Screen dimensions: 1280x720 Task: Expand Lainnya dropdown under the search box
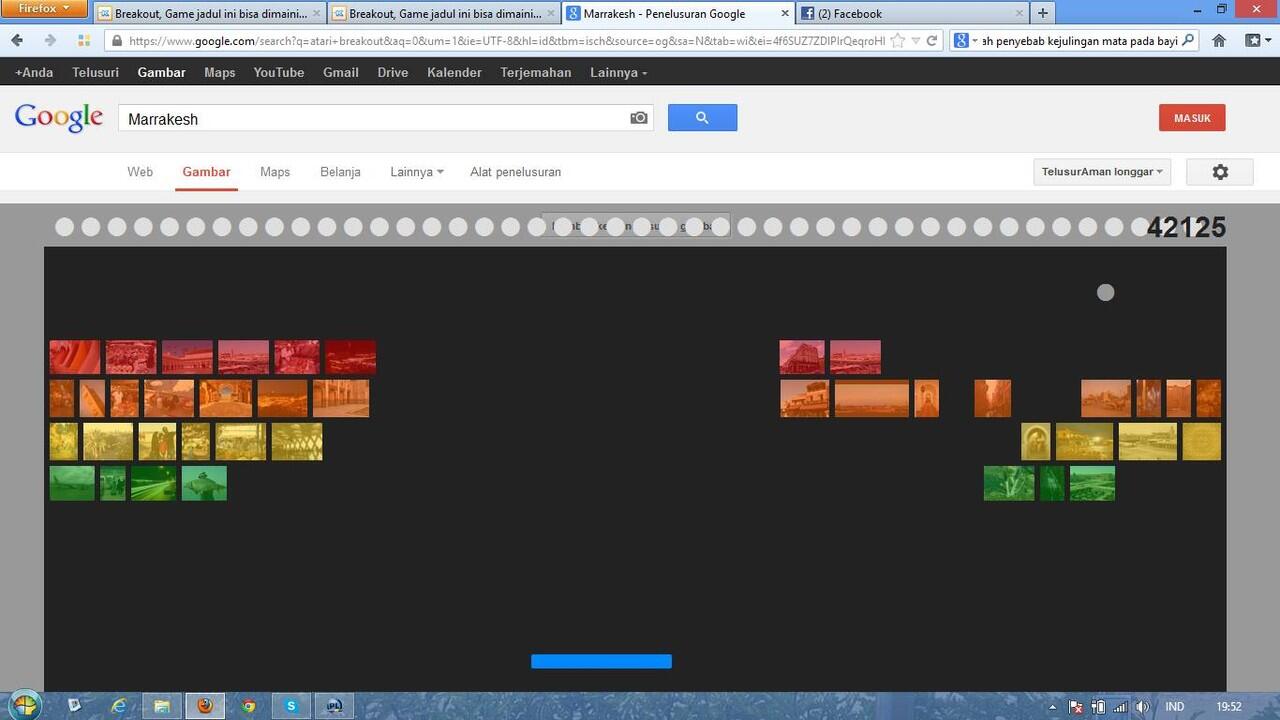pos(417,172)
